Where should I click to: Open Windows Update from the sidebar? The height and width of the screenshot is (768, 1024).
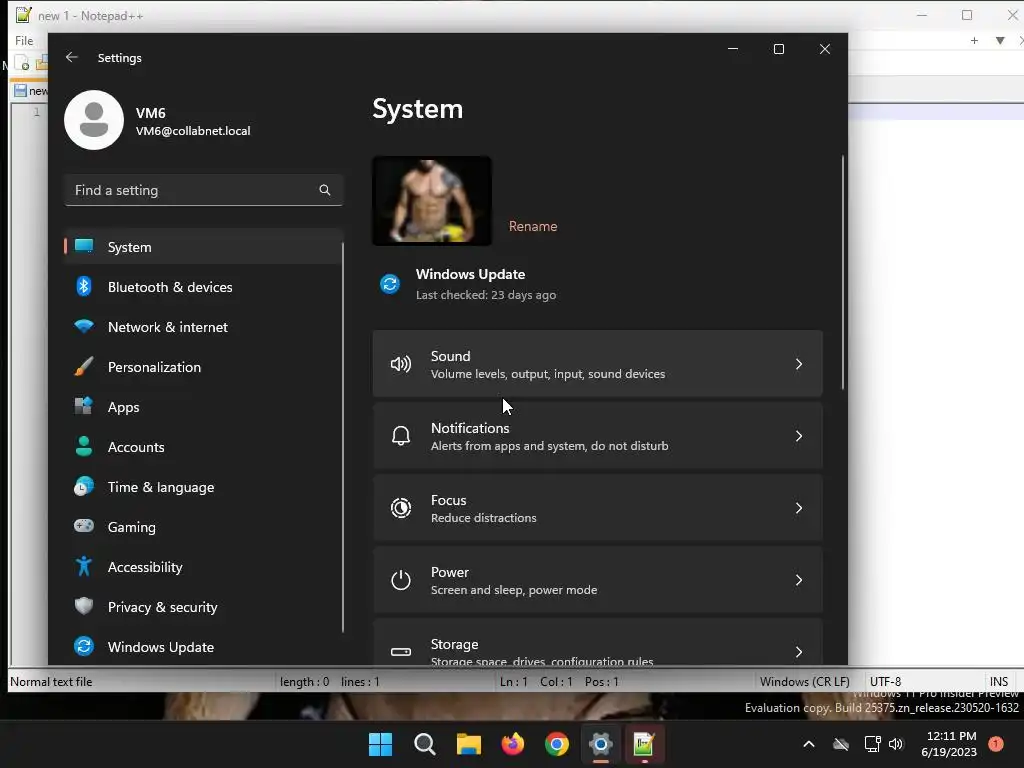click(x=202, y=647)
